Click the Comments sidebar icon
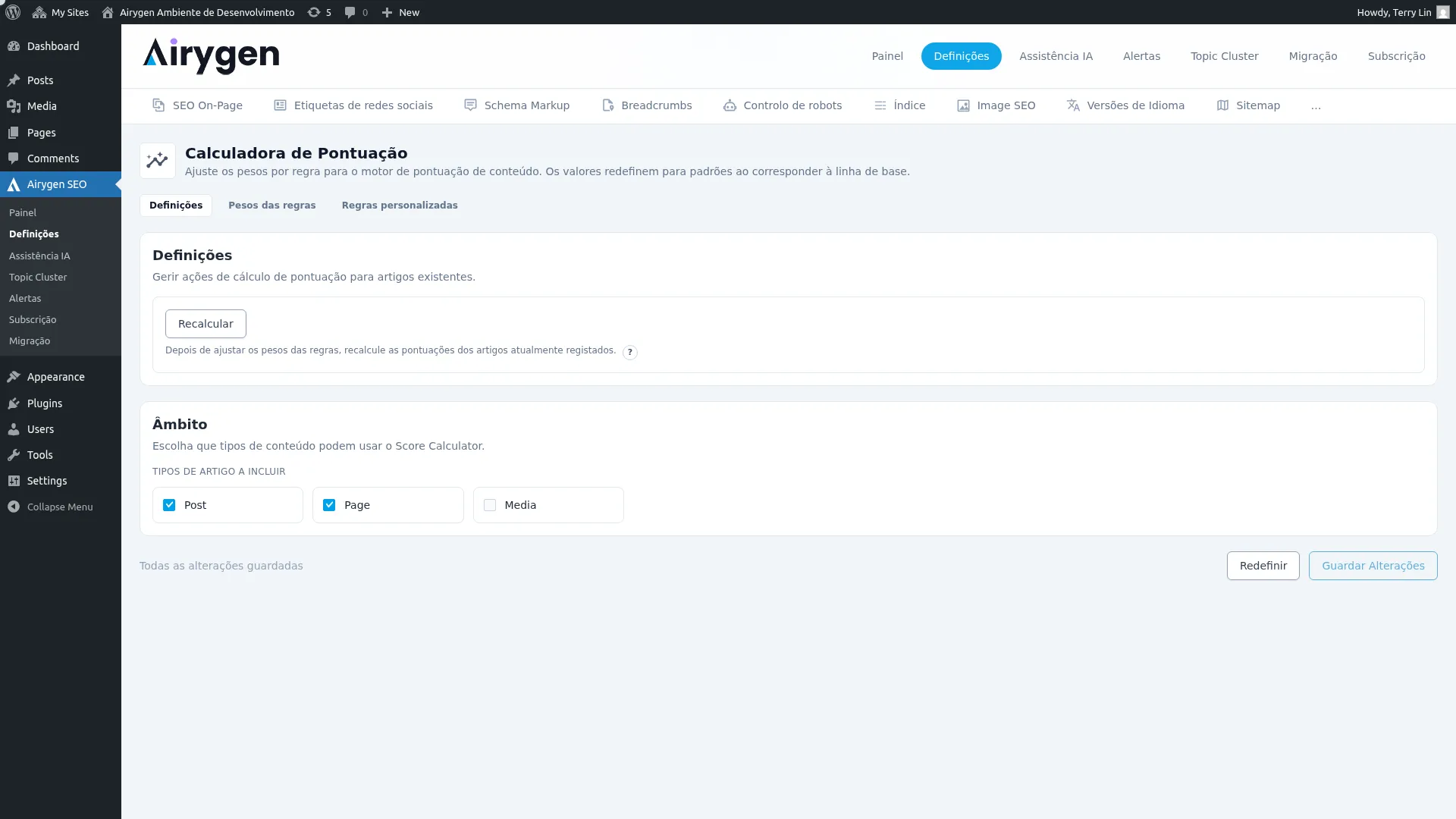The width and height of the screenshot is (1456, 819). 14,158
